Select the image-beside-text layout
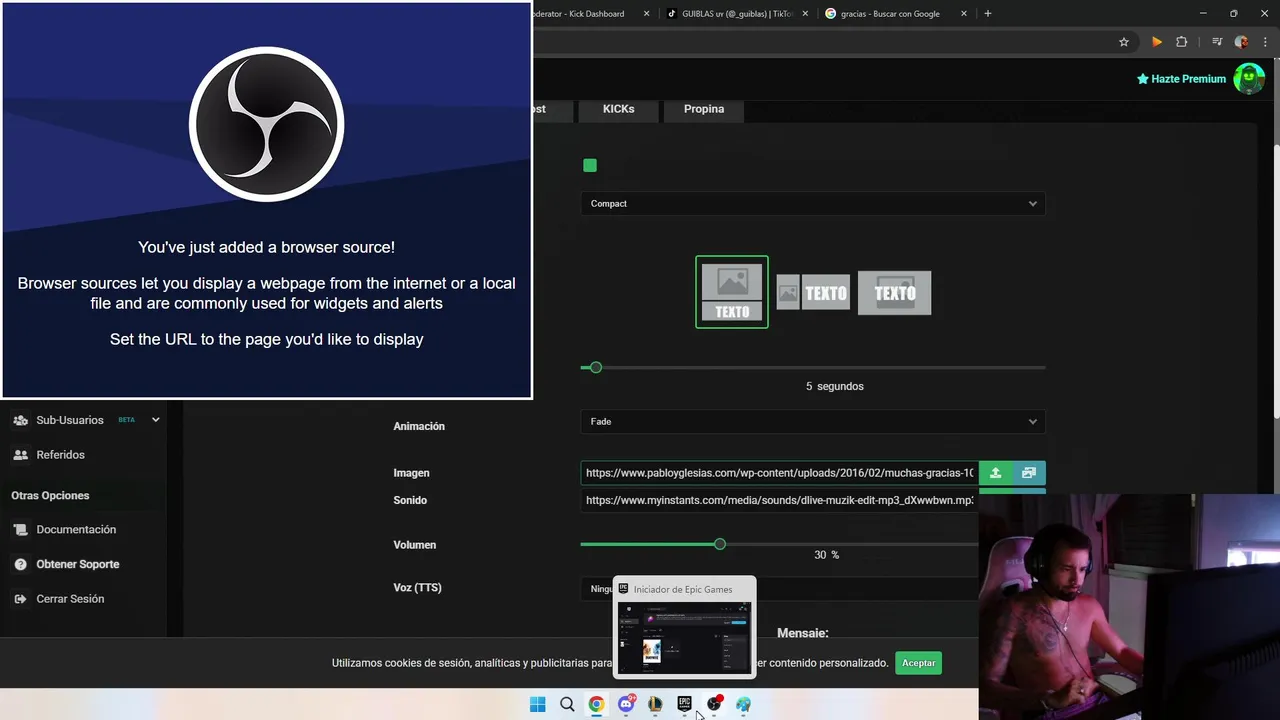Viewport: 1280px width, 720px height. [813, 293]
